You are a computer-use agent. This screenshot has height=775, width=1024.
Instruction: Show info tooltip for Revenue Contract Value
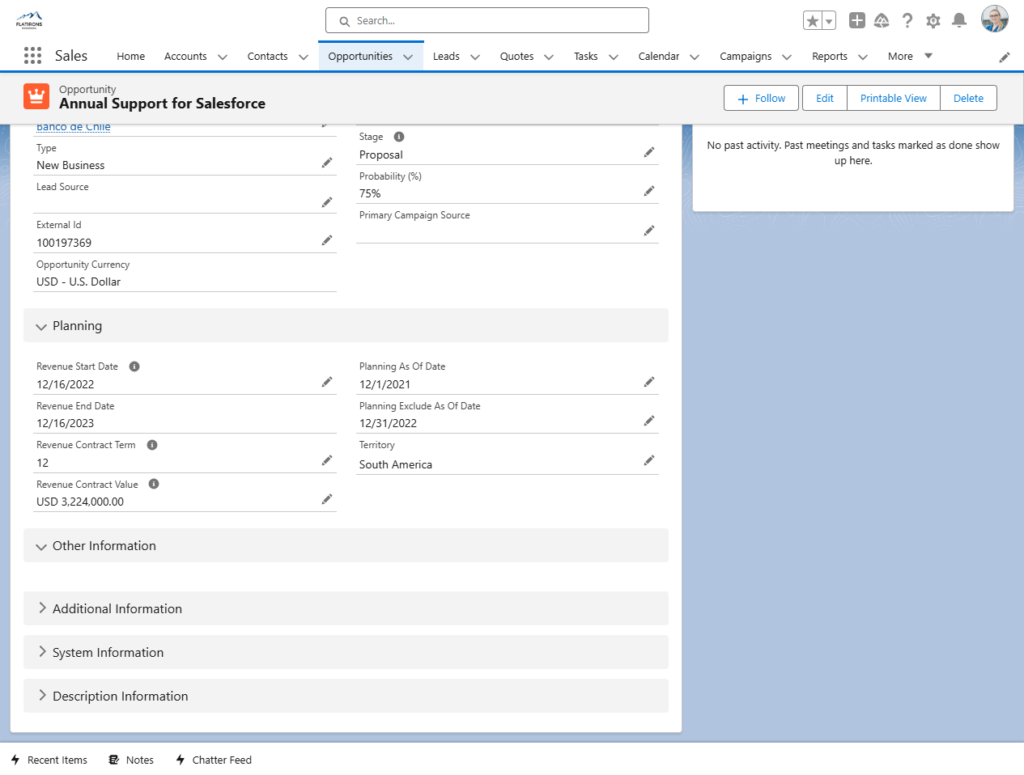point(154,484)
